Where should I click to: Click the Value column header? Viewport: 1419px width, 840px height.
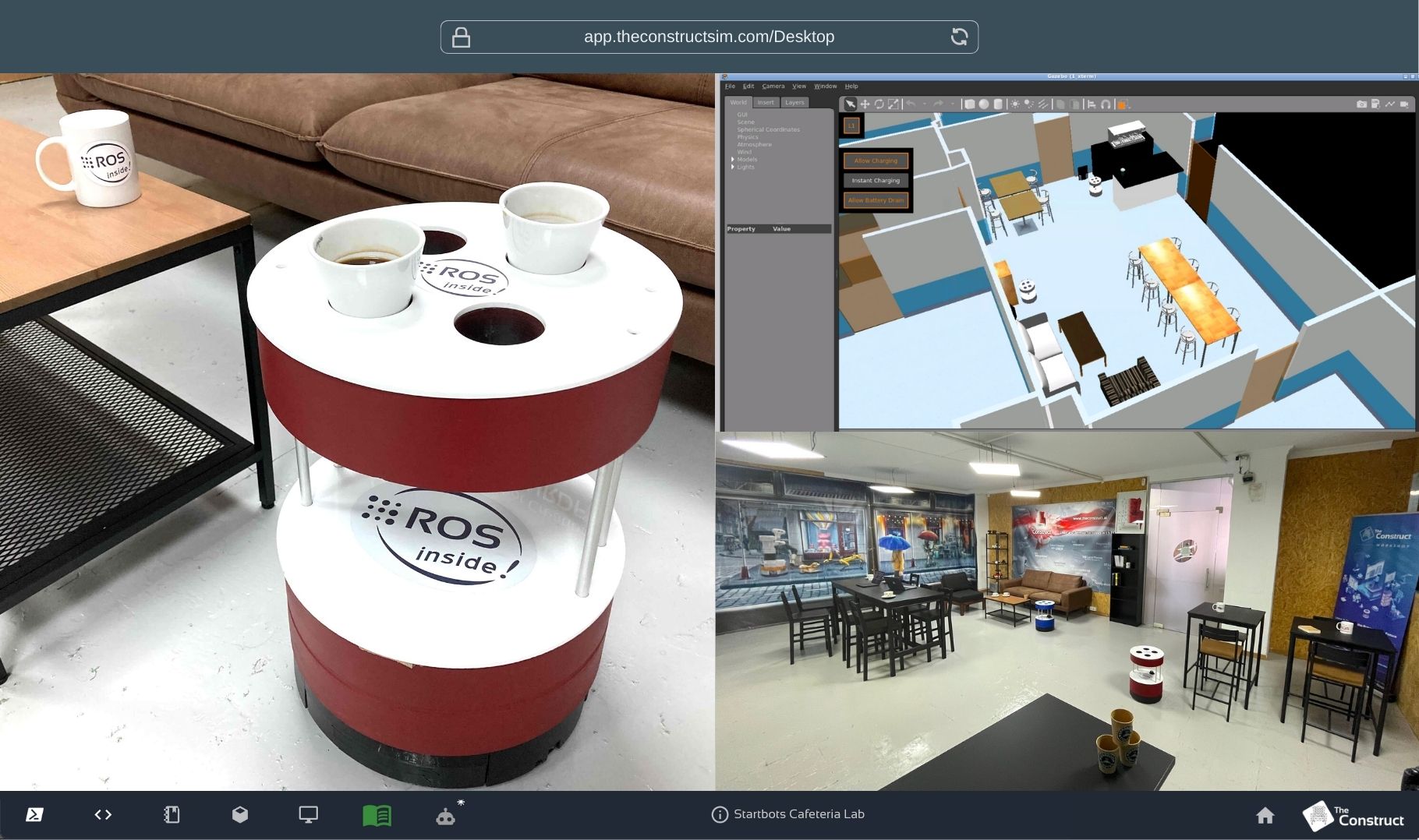coord(782,229)
